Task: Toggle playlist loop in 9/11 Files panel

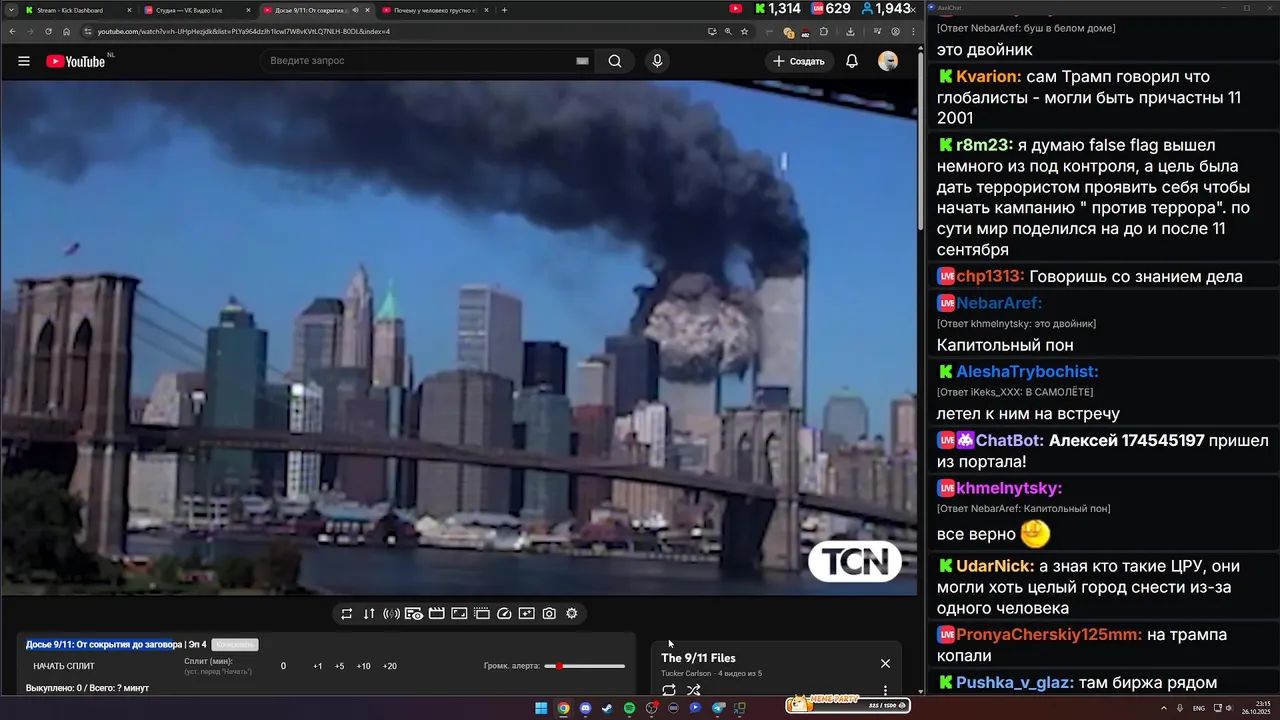Action: pos(669,690)
